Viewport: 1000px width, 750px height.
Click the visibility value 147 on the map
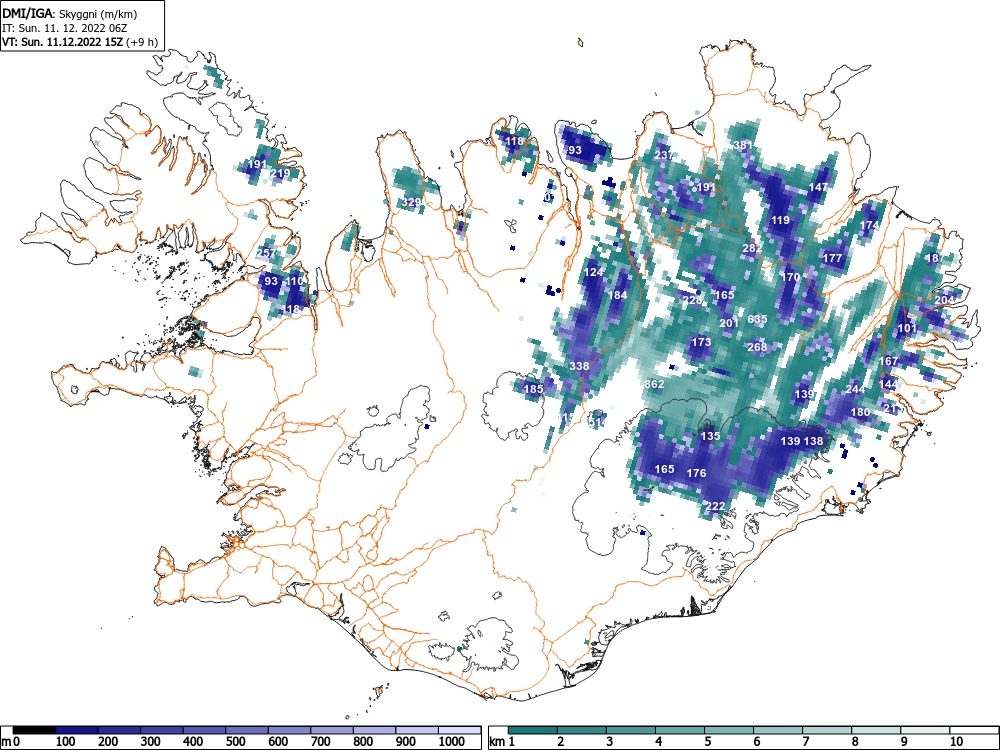coord(818,188)
